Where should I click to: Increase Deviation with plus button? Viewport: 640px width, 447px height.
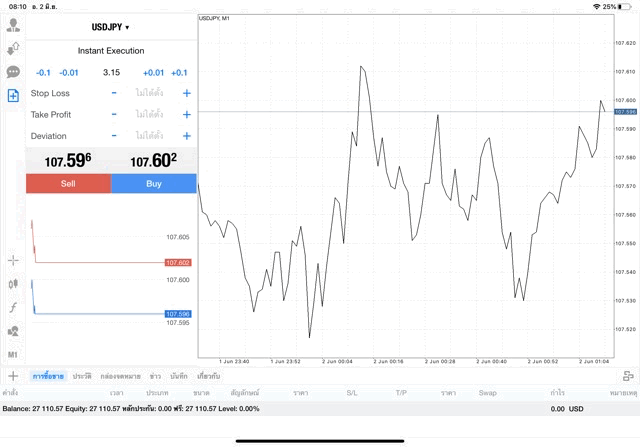(x=186, y=135)
